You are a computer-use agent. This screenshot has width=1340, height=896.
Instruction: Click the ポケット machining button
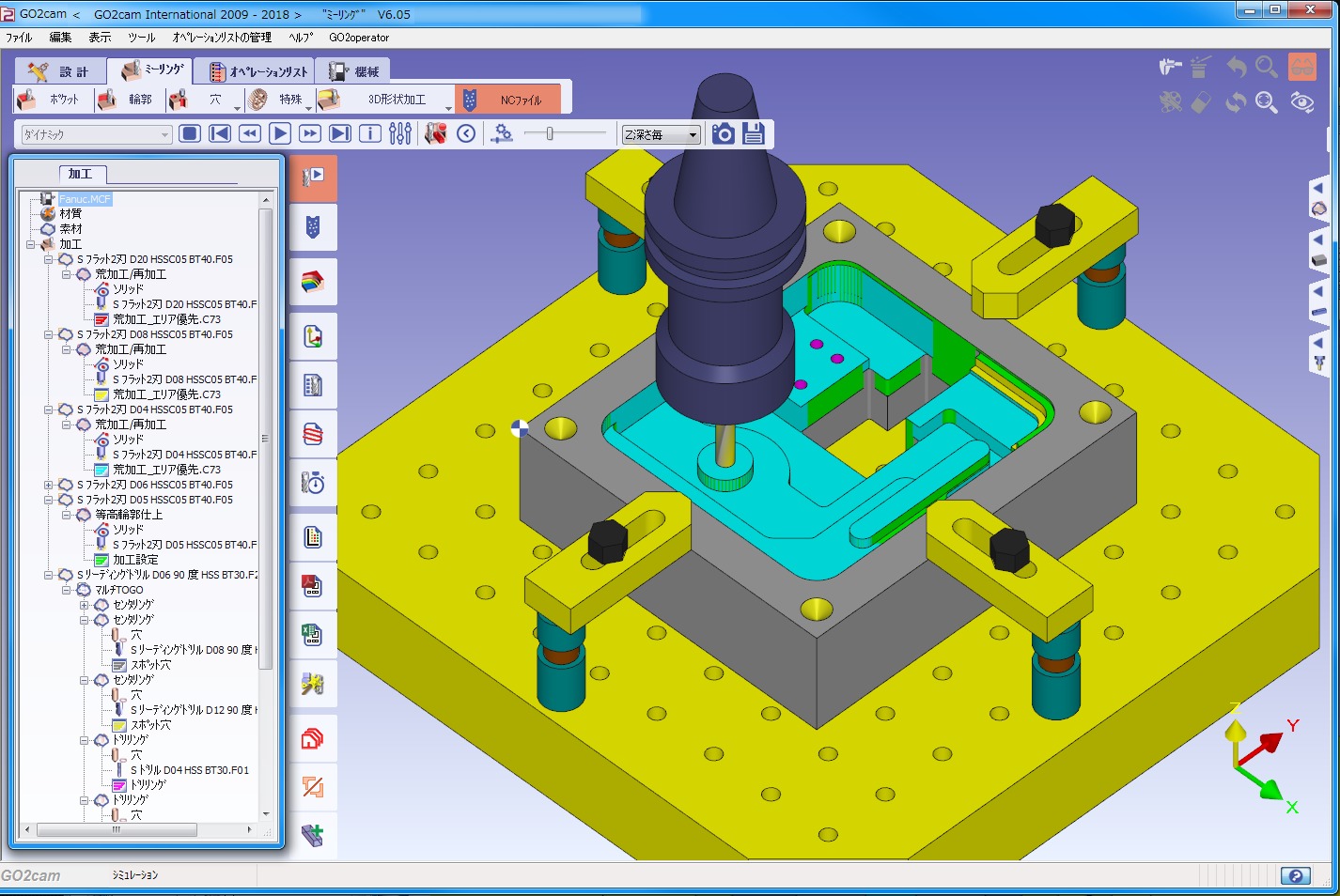(x=51, y=100)
